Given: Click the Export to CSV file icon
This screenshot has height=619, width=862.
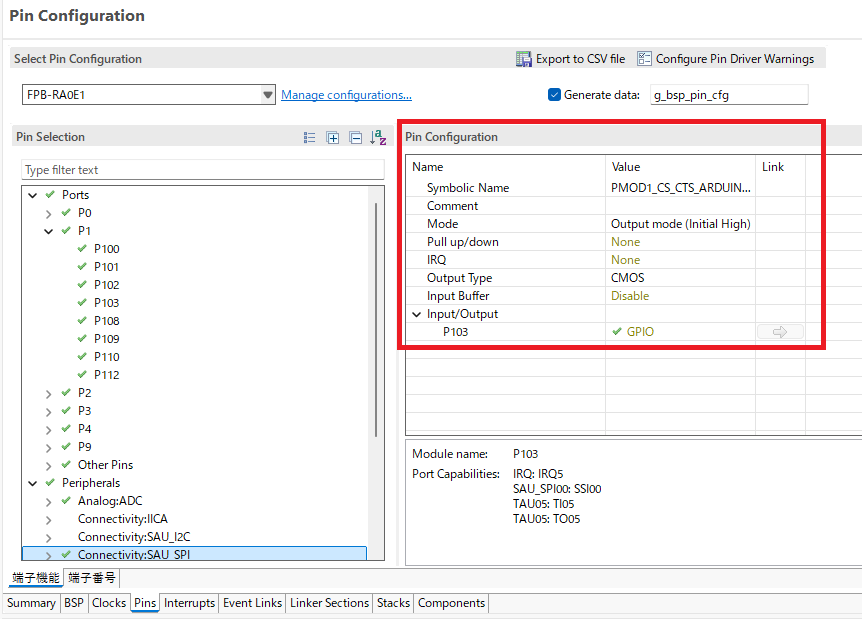Looking at the screenshot, I should [x=524, y=59].
